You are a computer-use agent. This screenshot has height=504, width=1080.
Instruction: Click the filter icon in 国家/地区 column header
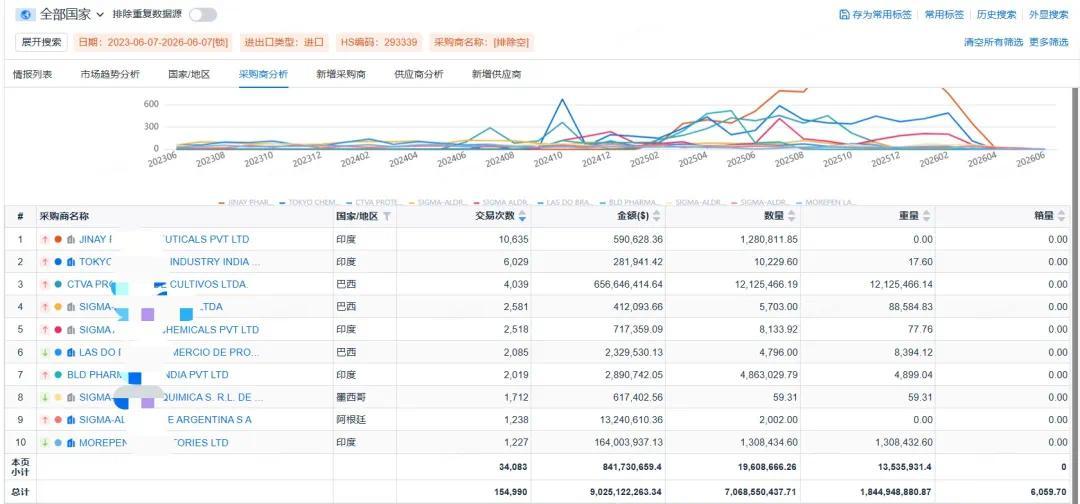coord(387,216)
